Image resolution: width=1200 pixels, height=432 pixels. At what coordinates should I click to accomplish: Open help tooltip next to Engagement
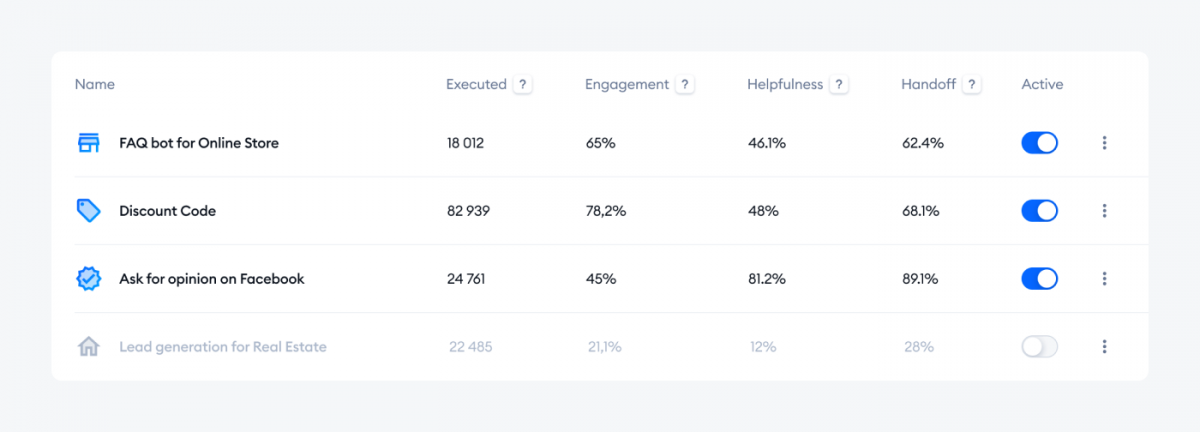[x=685, y=85]
